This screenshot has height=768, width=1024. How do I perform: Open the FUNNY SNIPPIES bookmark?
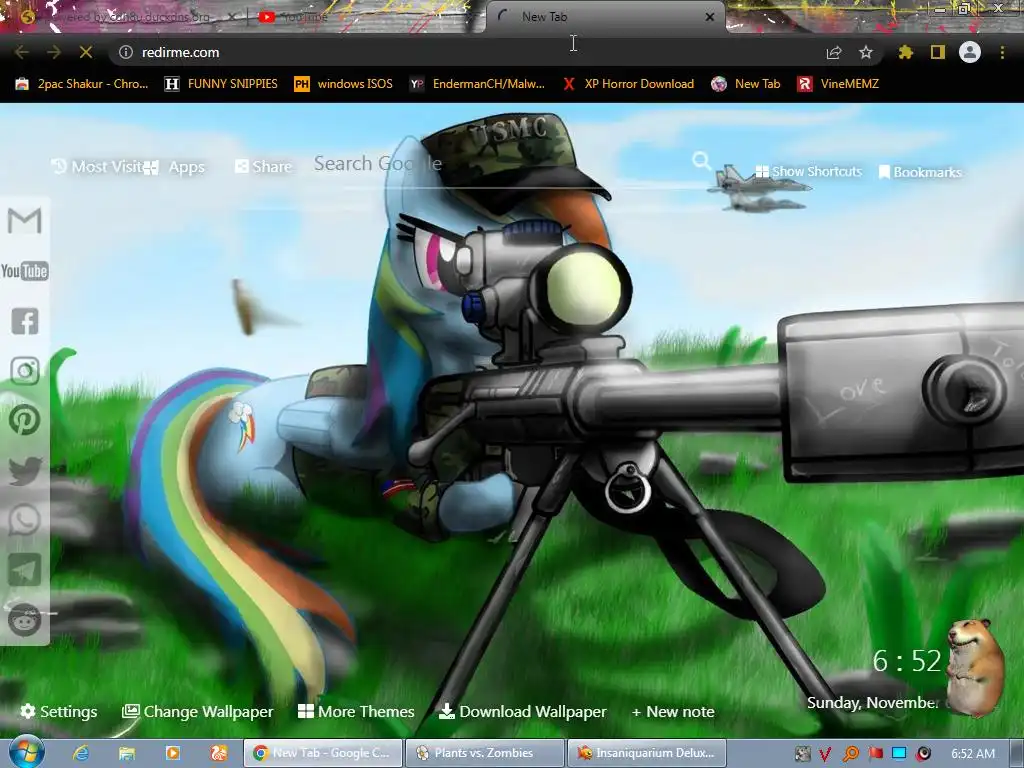(x=221, y=84)
